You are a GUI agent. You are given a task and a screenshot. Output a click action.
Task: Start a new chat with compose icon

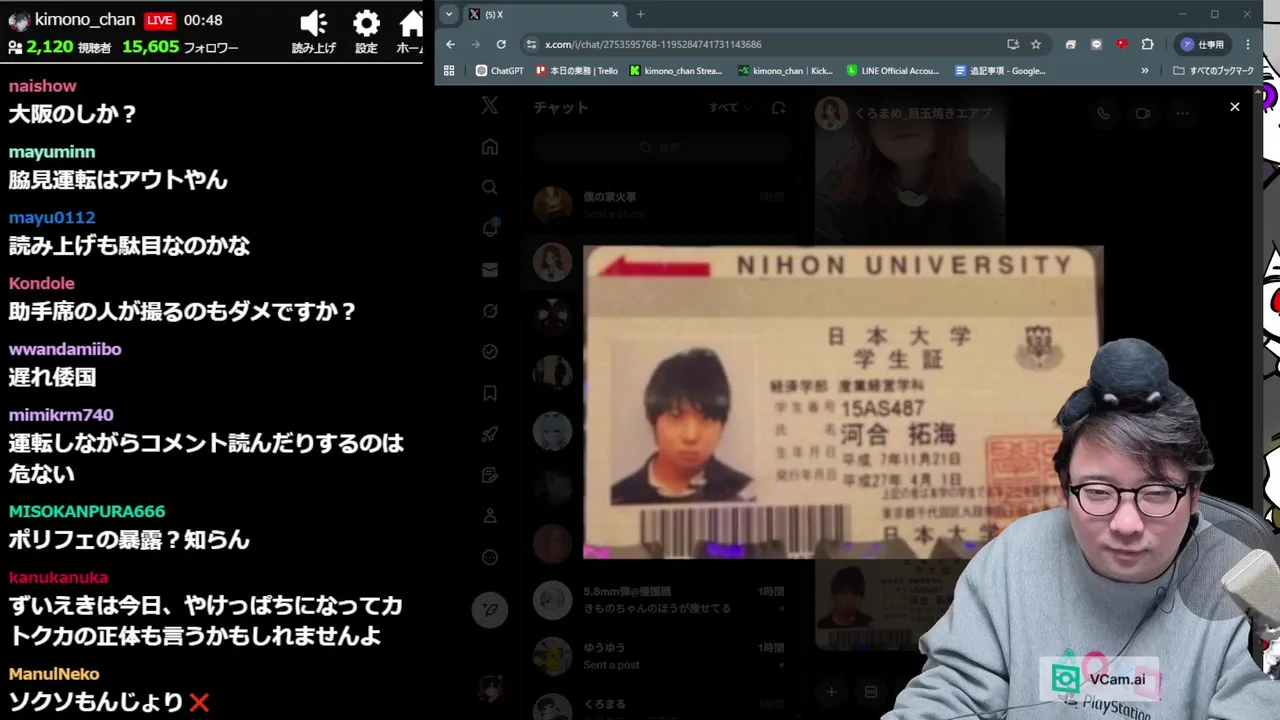point(778,107)
